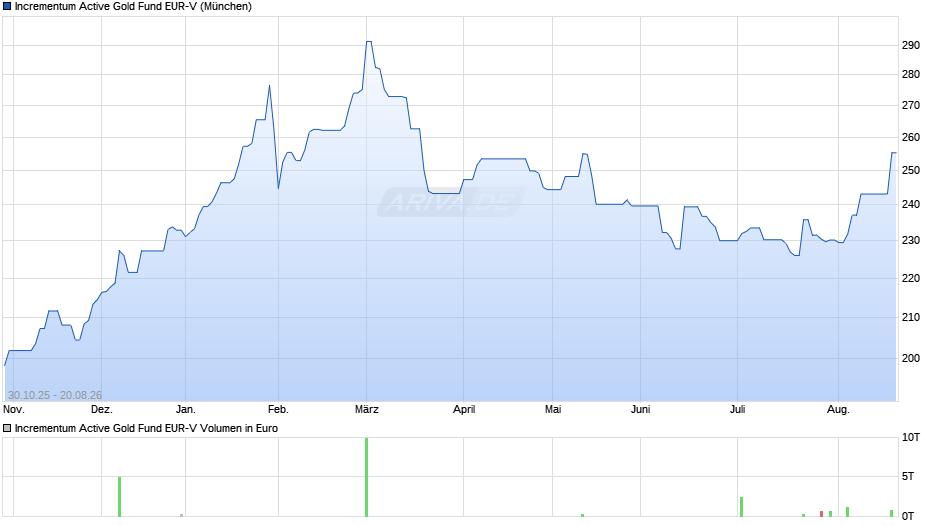Click the 'Dez.' month label on the x-axis
This screenshot has height=526, width=940.
101,410
